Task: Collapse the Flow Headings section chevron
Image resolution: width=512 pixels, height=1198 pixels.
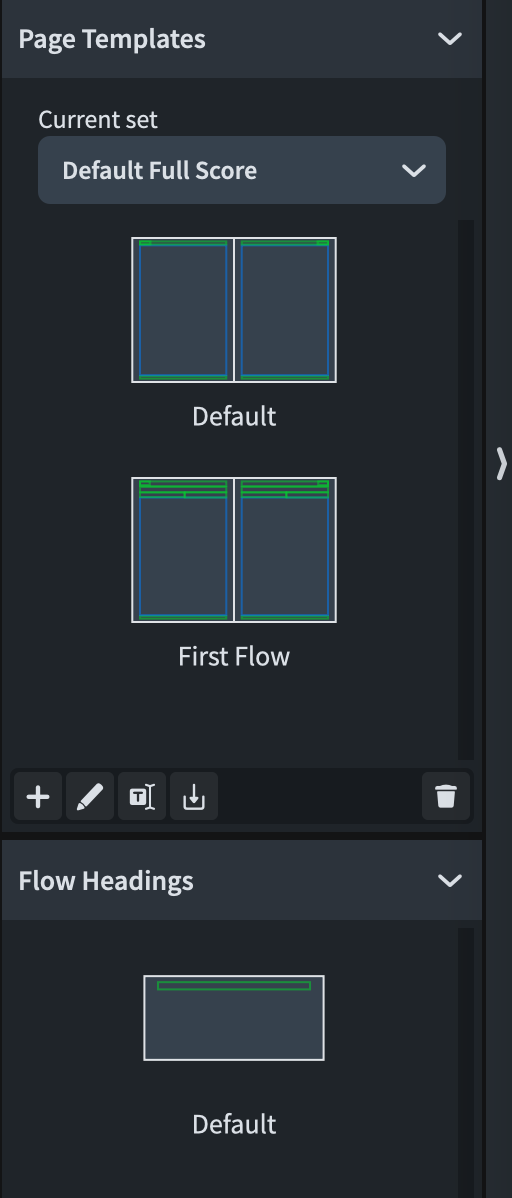Action: click(x=450, y=880)
